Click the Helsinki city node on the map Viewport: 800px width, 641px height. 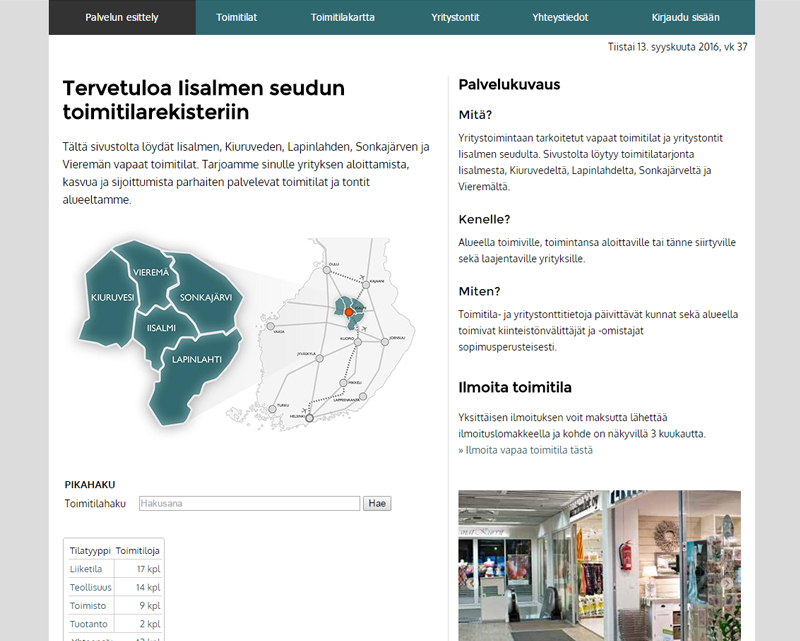coord(309,418)
